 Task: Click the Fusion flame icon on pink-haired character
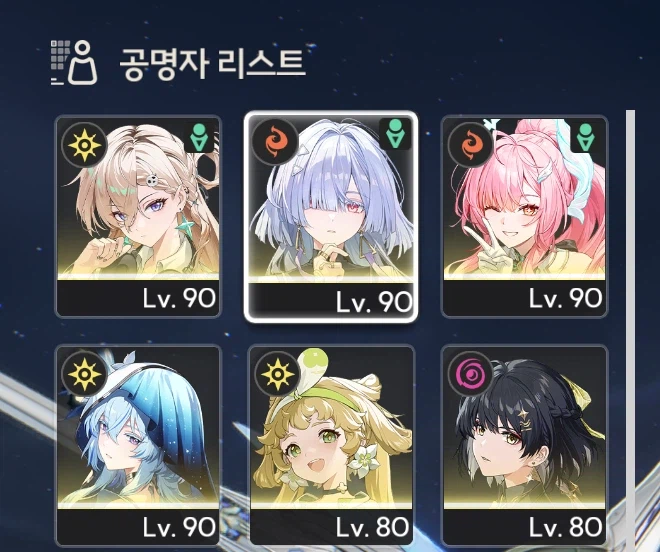click(x=470, y=145)
